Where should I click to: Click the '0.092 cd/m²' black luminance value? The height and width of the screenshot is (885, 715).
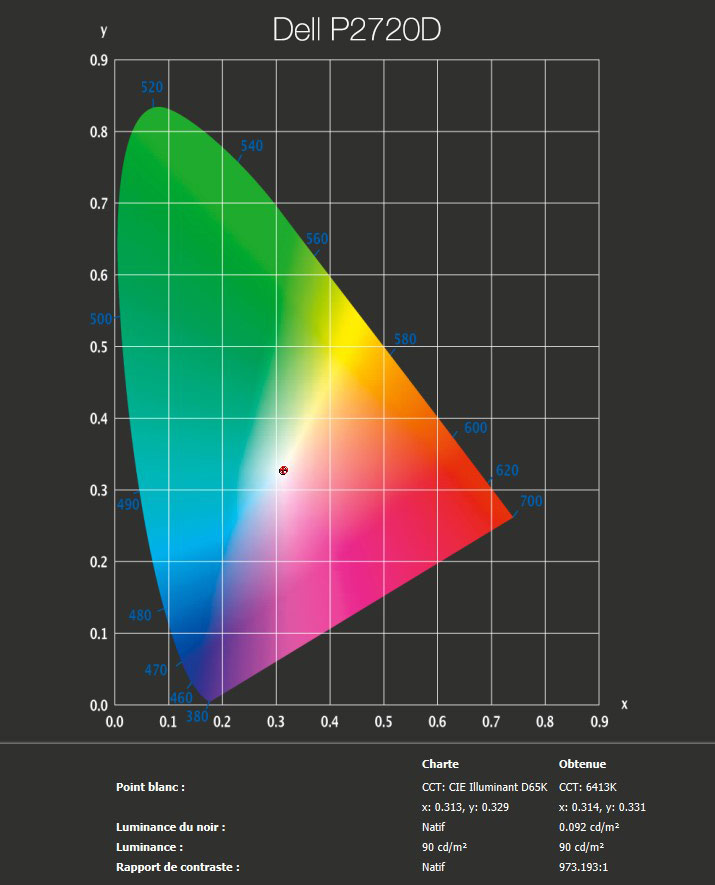(x=589, y=827)
